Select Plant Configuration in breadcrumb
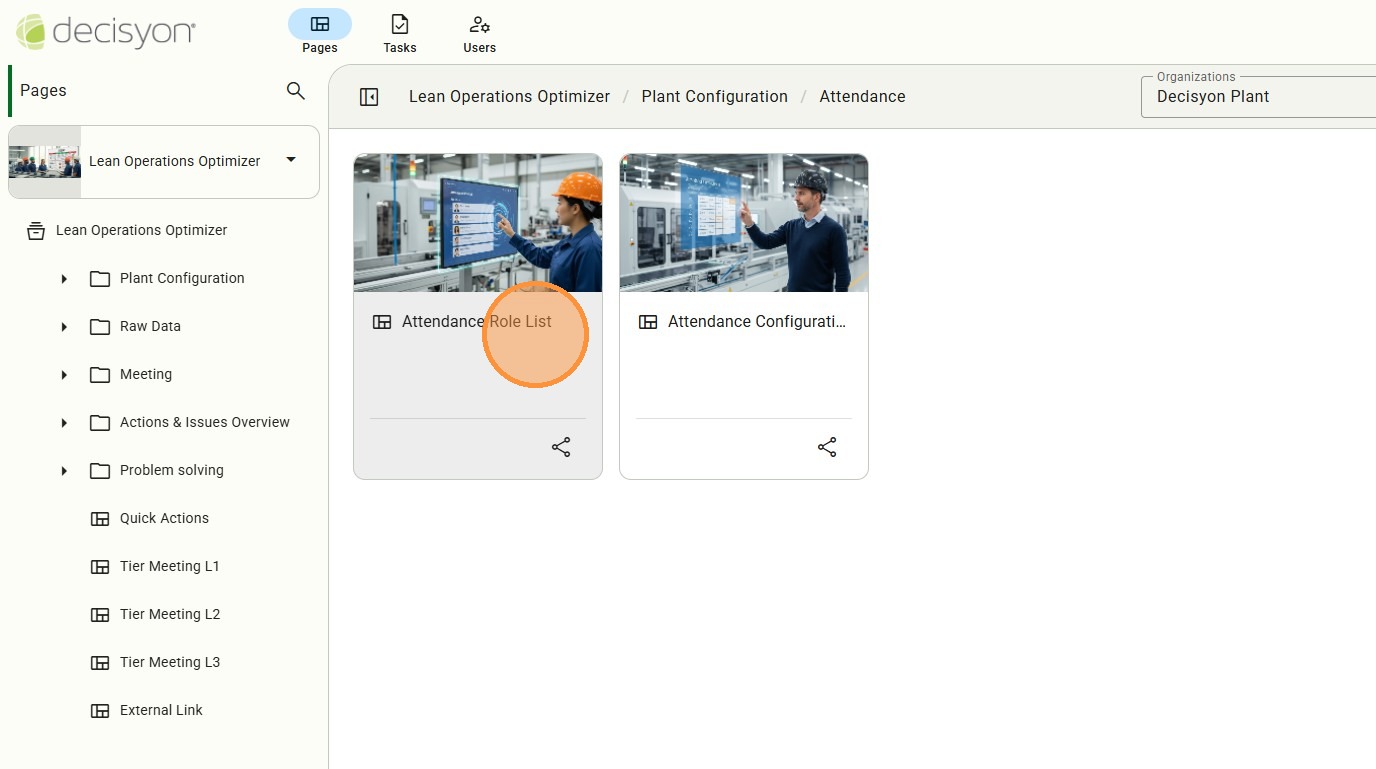 pos(714,97)
